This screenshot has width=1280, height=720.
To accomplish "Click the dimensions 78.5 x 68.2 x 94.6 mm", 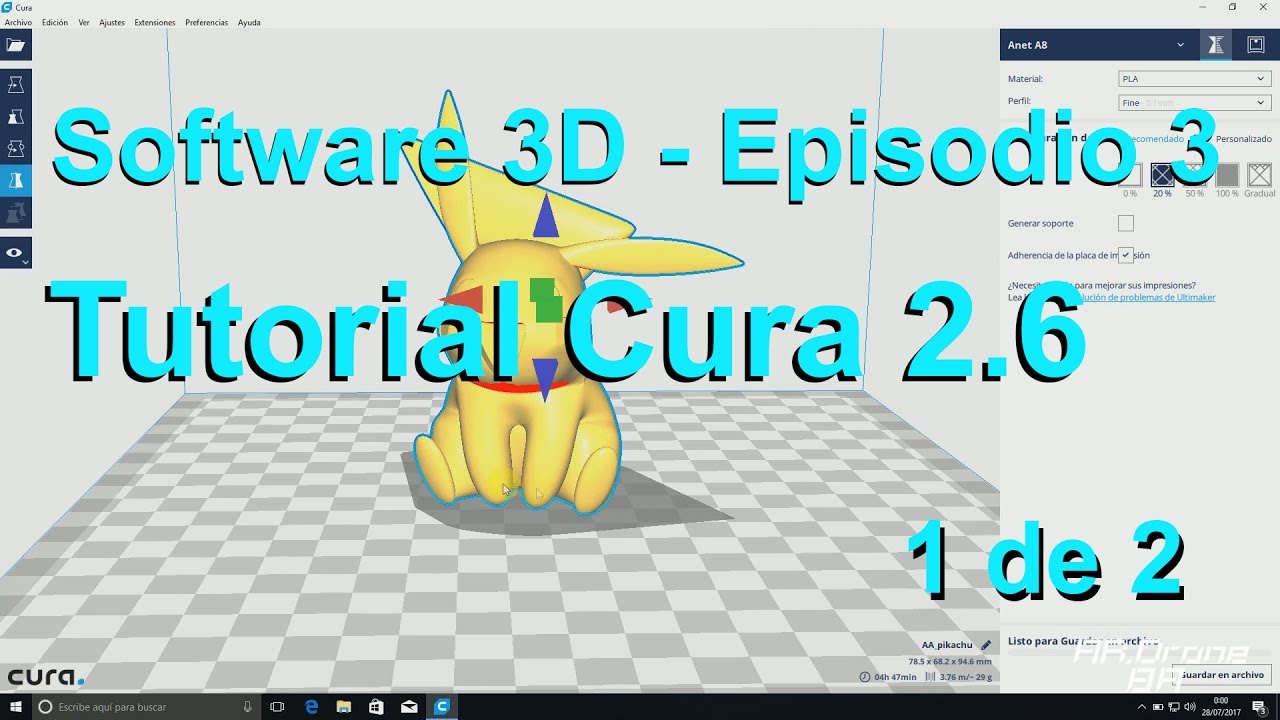I will pyautogui.click(x=950, y=661).
